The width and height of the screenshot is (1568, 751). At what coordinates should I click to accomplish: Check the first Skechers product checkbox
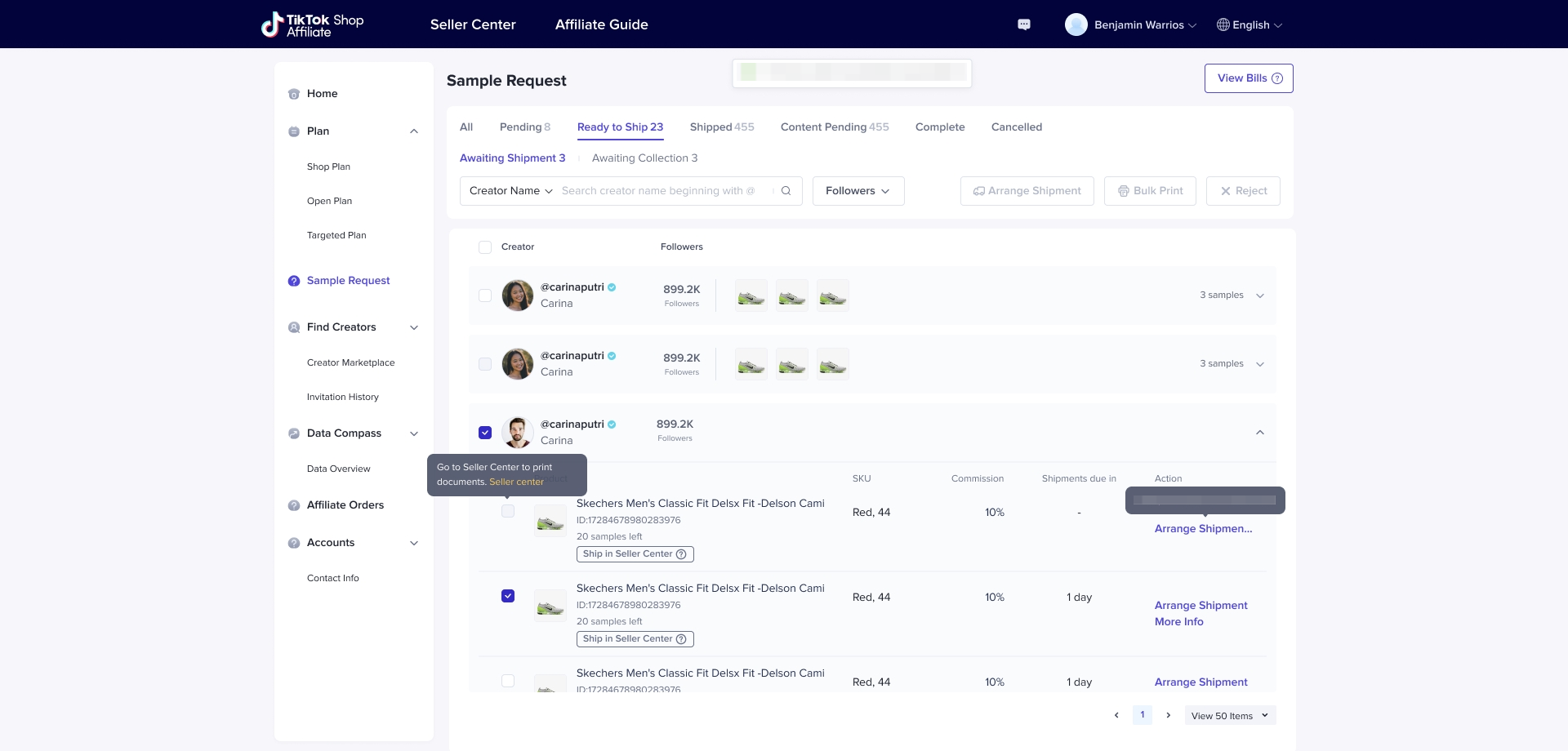click(508, 511)
